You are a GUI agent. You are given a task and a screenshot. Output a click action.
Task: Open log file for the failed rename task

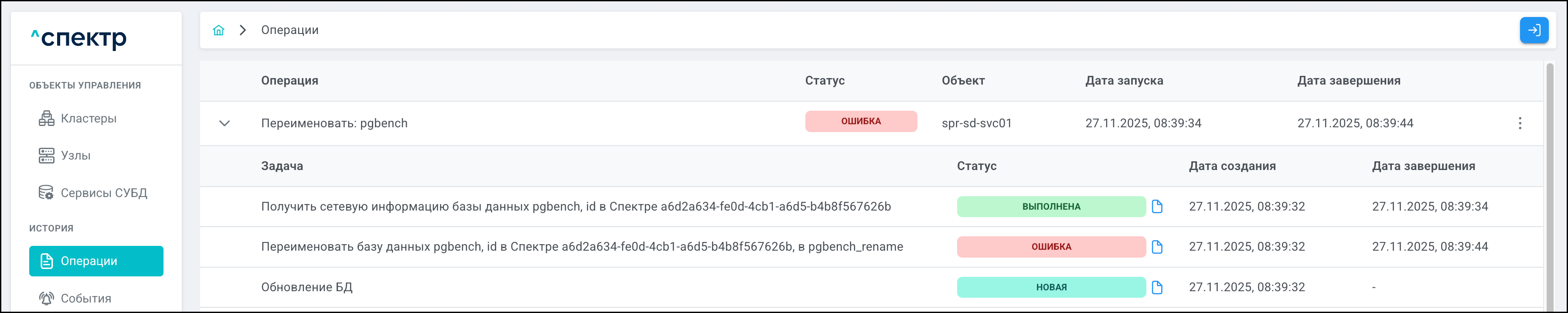pos(1157,247)
